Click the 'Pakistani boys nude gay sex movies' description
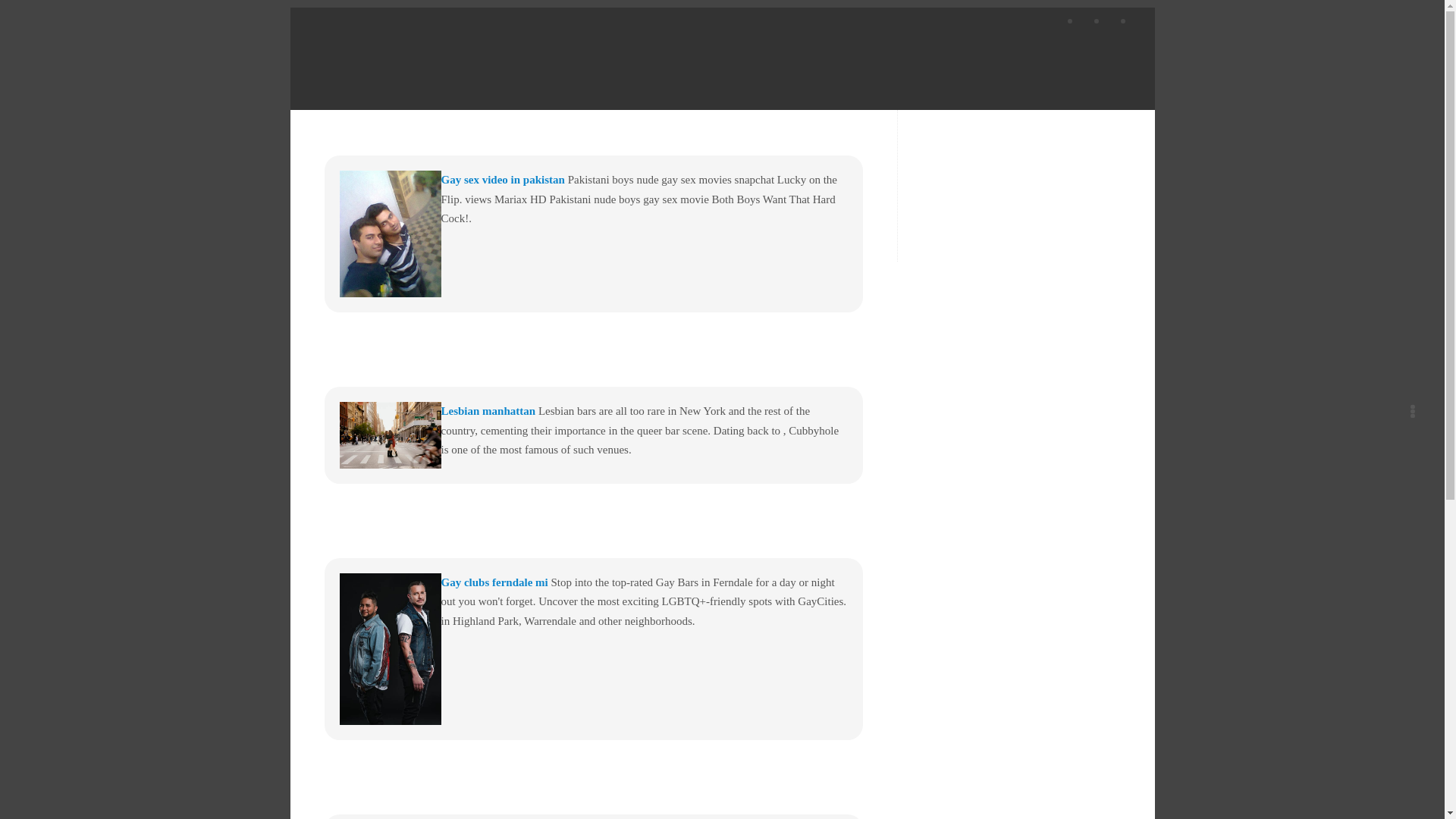This screenshot has width=1456, height=819. click(x=639, y=199)
